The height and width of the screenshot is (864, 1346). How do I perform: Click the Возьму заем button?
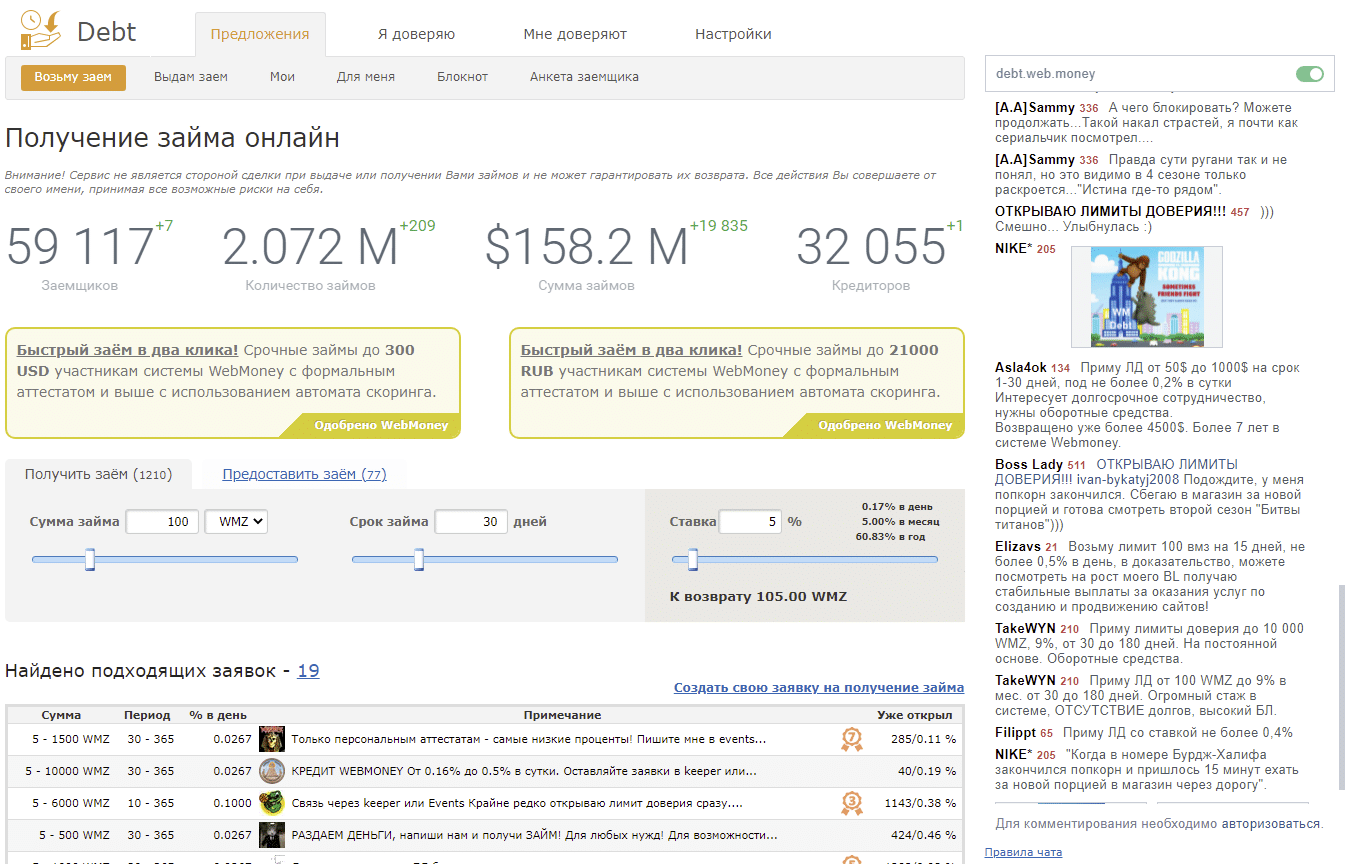[x=73, y=77]
